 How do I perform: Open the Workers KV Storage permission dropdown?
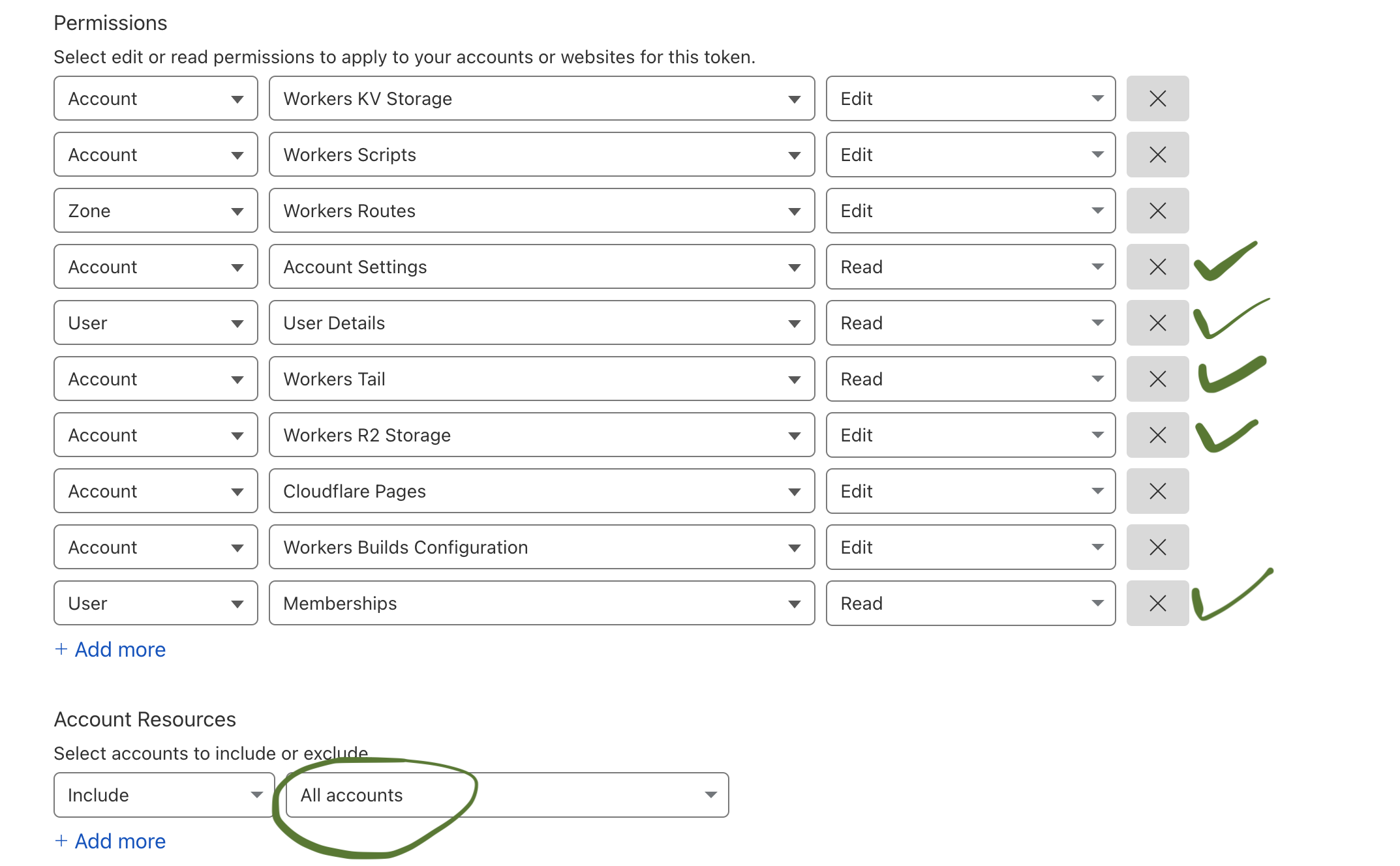point(541,98)
